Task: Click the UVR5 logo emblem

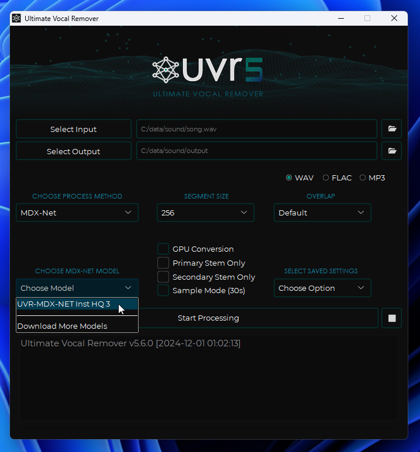Action: [166, 70]
